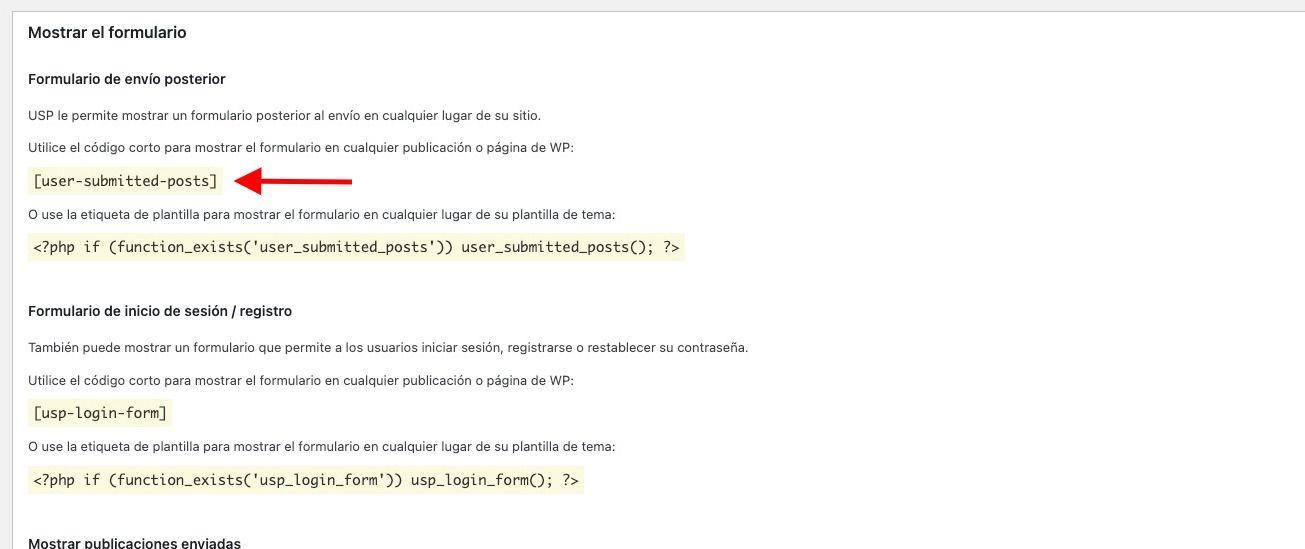Select the [usp-login-form] shortcode

coord(101,413)
